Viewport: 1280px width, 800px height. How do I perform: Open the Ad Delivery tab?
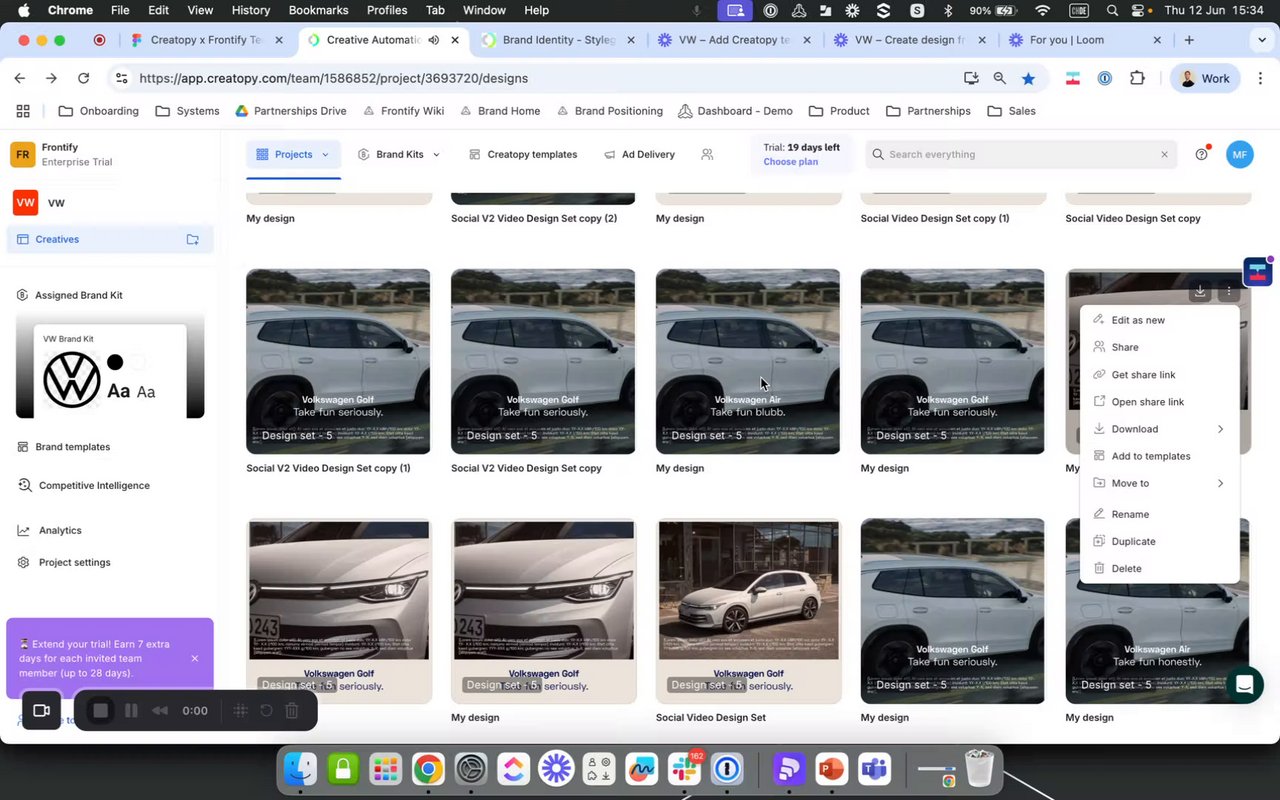639,154
